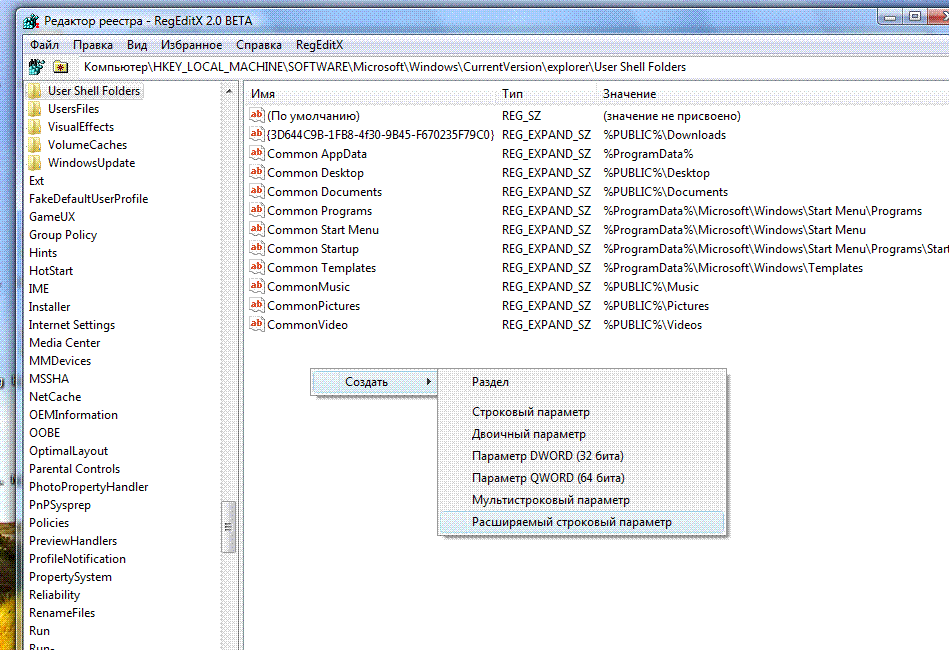
Task: Click the WindowsUpdate folder icon
Action: (36, 163)
